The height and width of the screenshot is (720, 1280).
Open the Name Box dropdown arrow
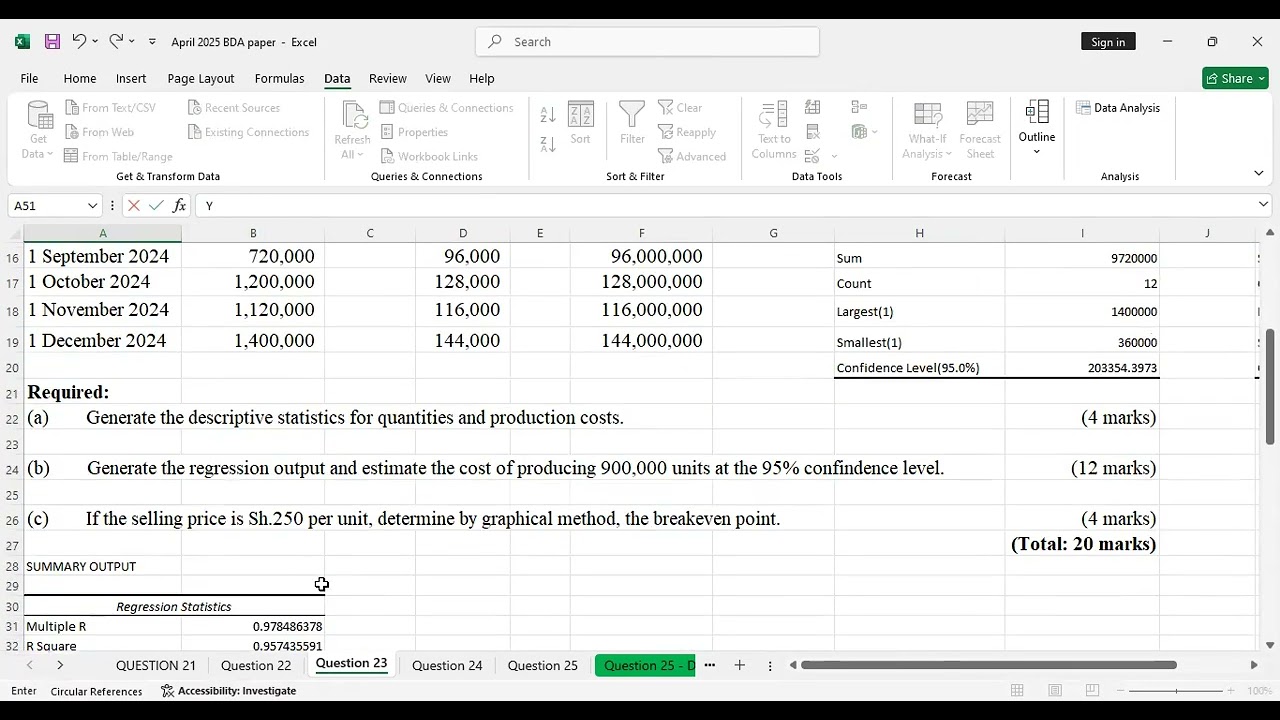pos(93,205)
